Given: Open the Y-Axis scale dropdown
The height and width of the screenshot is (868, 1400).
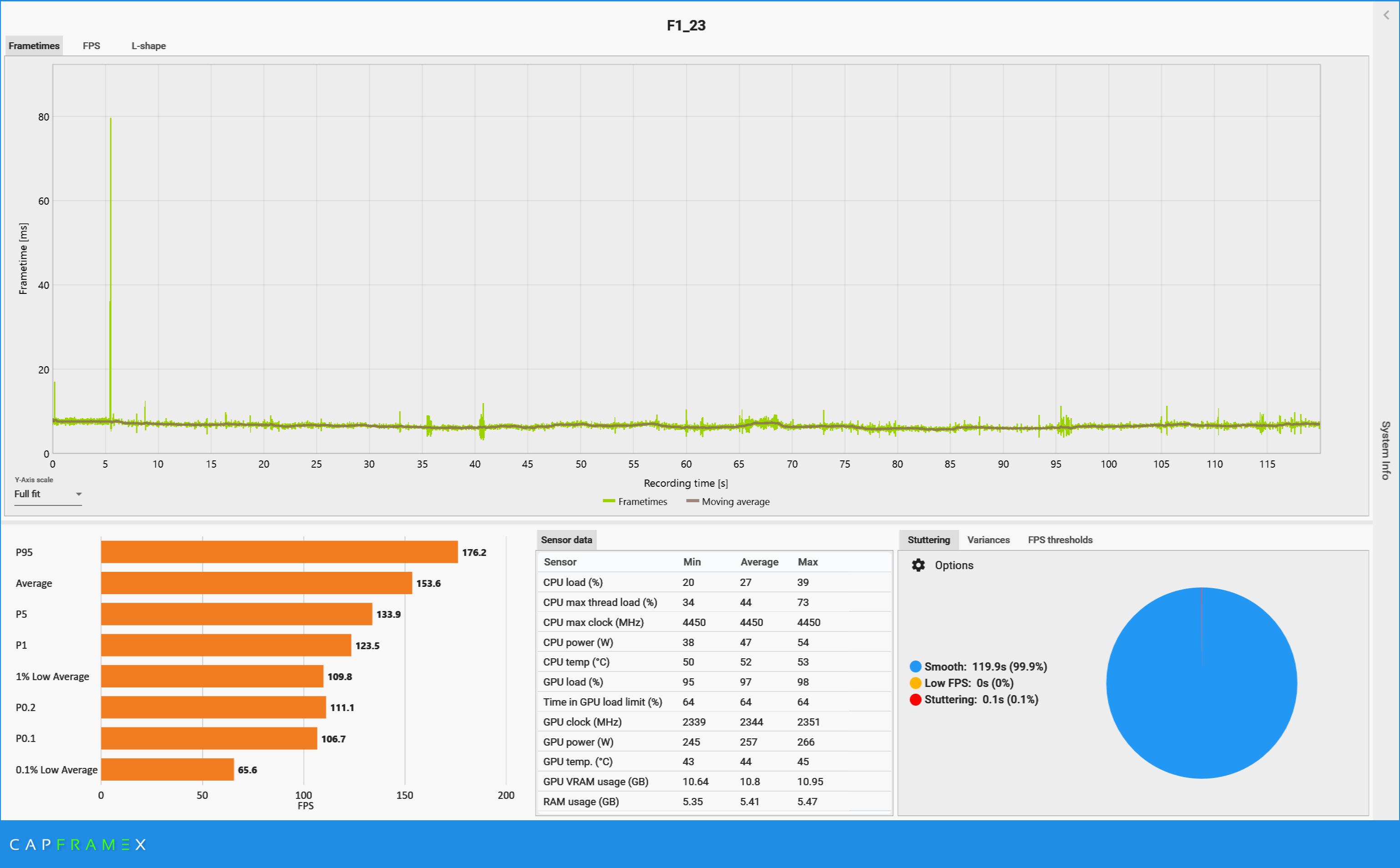Looking at the screenshot, I should point(47,494).
